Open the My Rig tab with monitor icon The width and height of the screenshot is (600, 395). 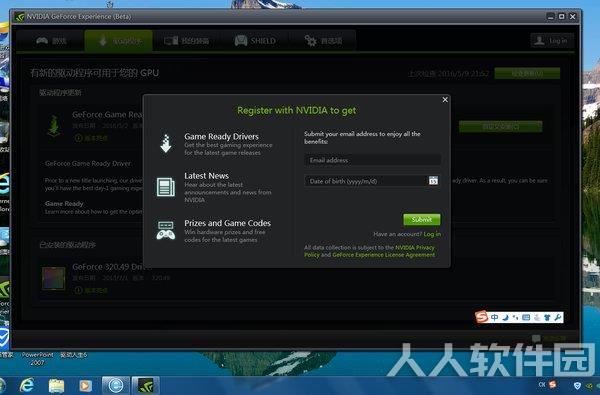pos(186,41)
